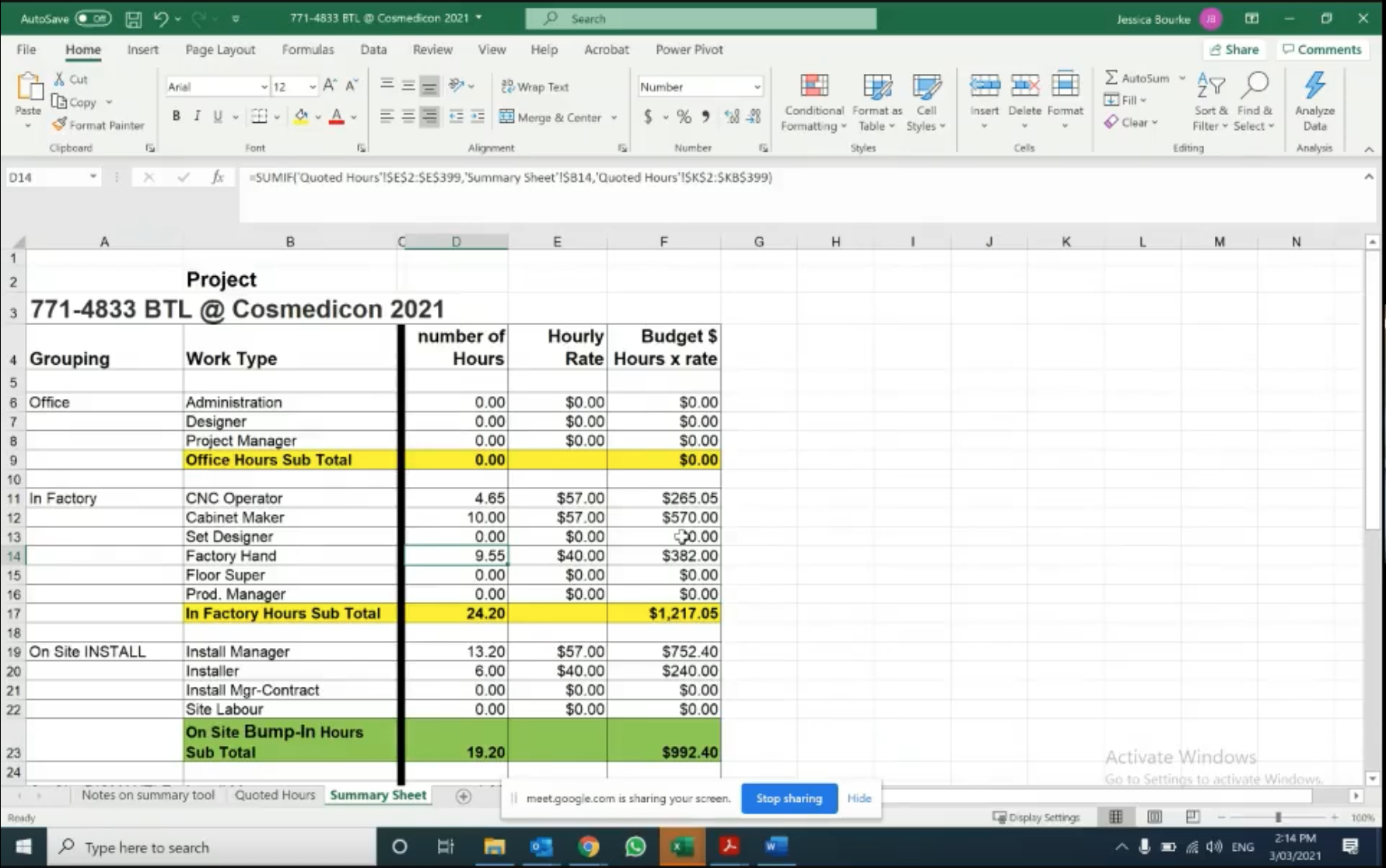Click the Comma Style icon

[705, 117]
